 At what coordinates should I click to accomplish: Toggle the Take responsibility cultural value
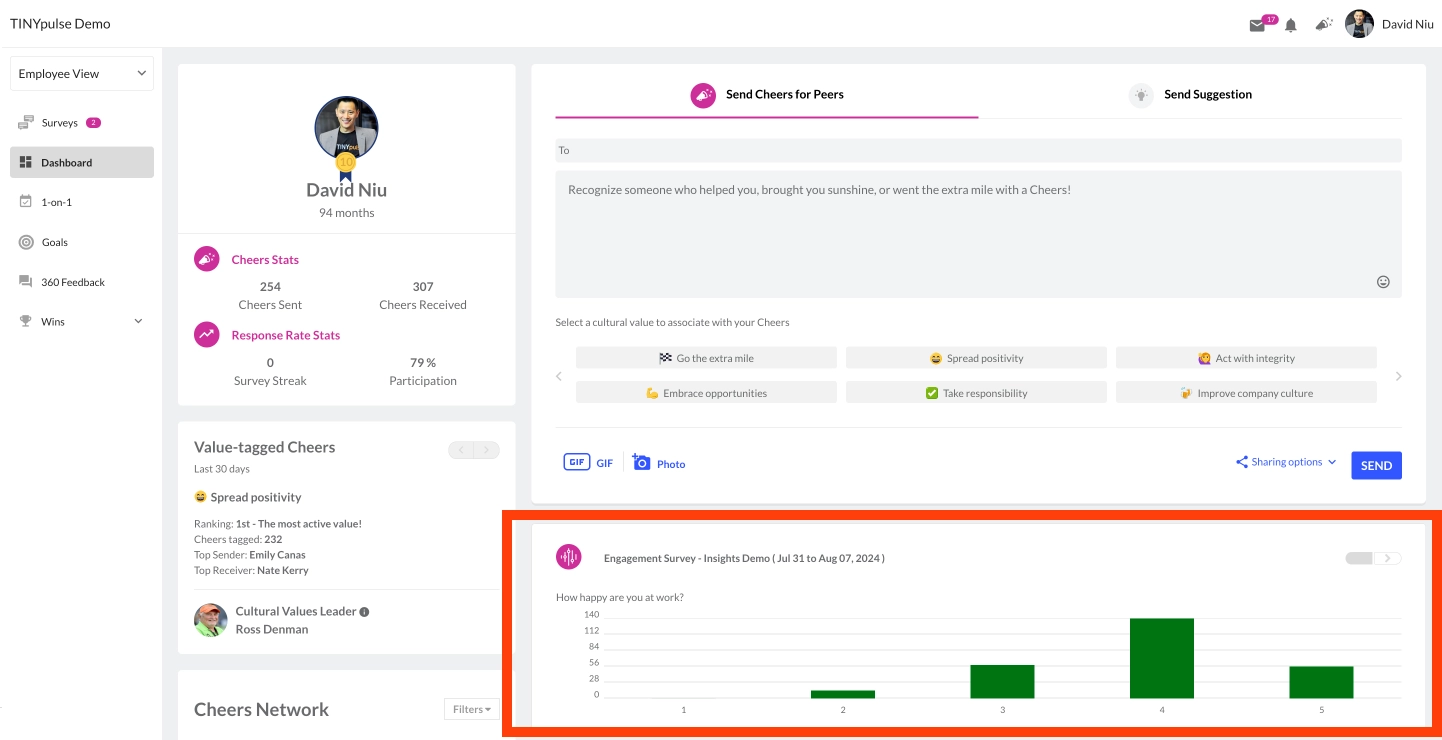coord(976,392)
